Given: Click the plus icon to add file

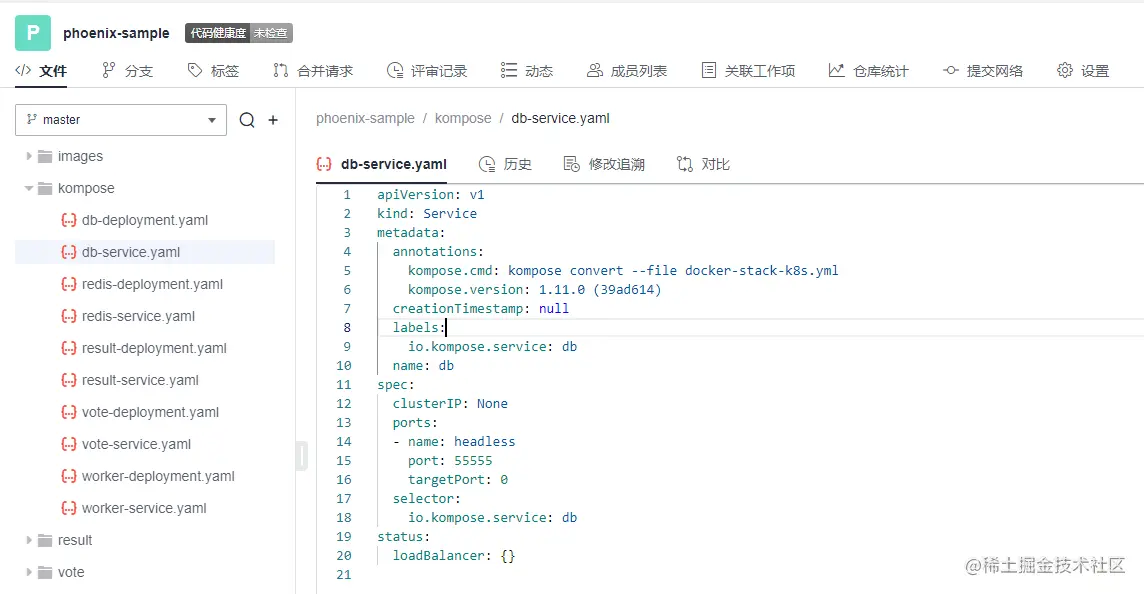Looking at the screenshot, I should pos(273,120).
